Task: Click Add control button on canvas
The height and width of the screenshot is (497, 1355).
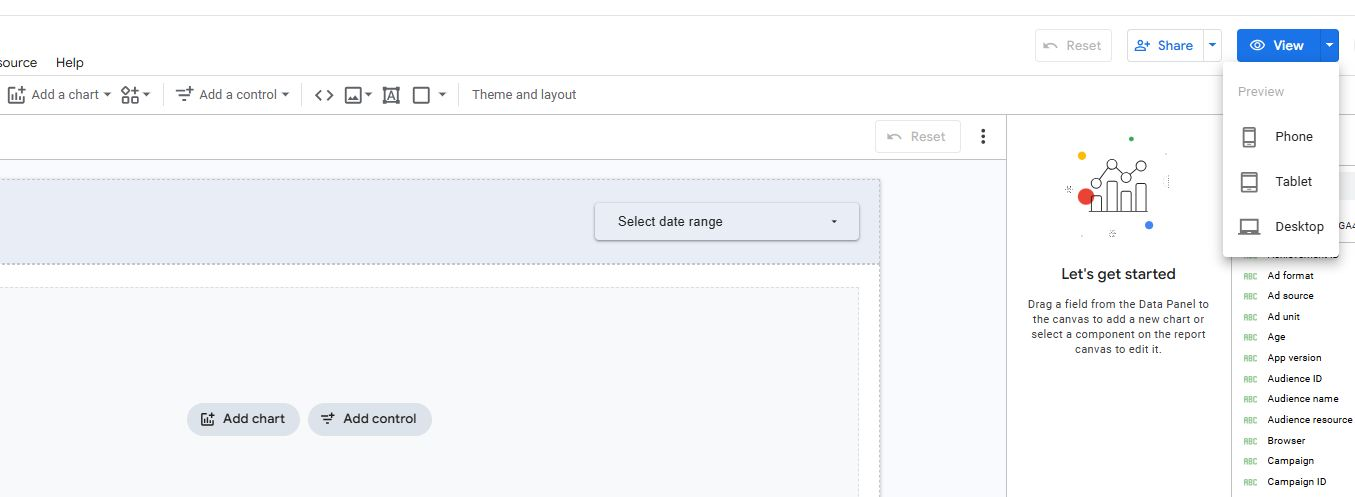Action: (369, 419)
